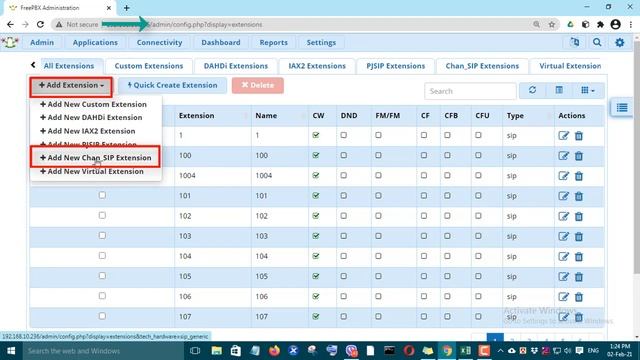640x360 pixels.
Task: Open Chrome extensions puzzle icon
Action: tap(600, 24)
